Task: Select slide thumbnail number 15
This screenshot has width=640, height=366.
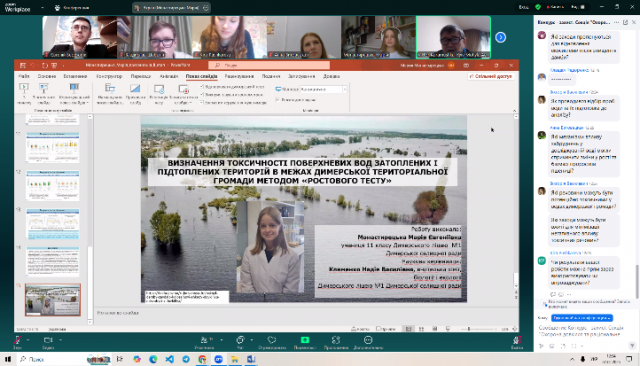Action: click(53, 300)
